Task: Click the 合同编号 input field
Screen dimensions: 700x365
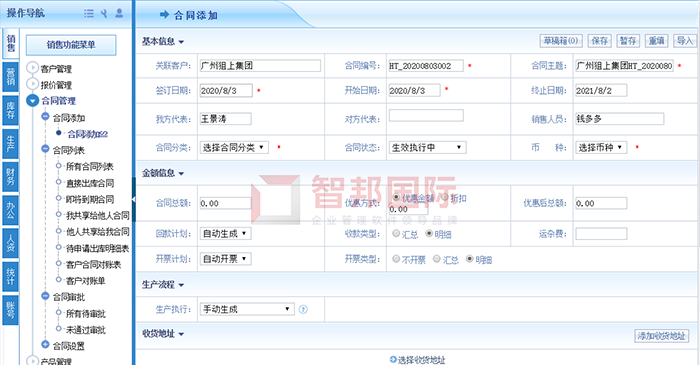Action: [x=426, y=66]
